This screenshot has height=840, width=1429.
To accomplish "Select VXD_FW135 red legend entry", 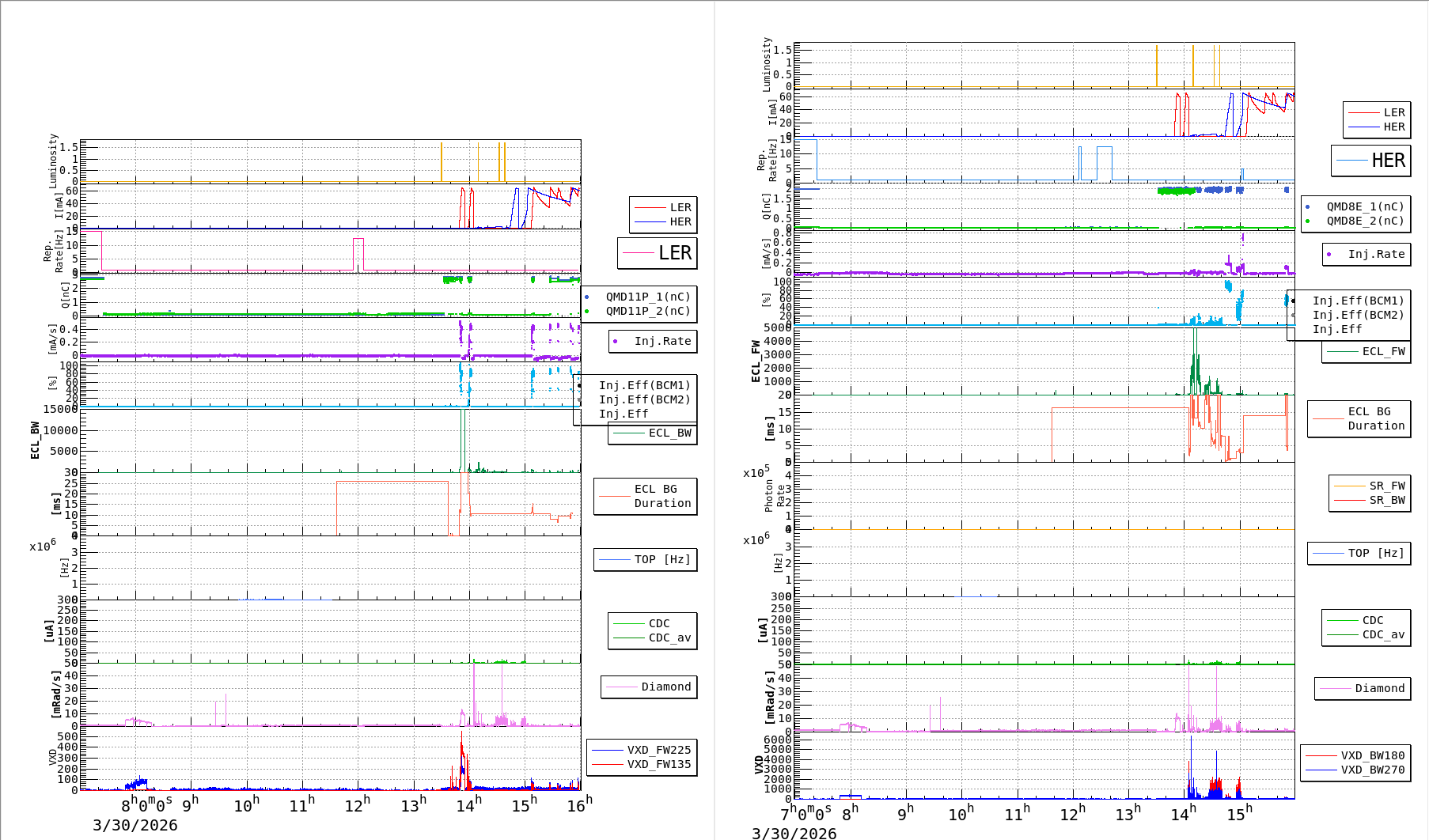I will (658, 764).
